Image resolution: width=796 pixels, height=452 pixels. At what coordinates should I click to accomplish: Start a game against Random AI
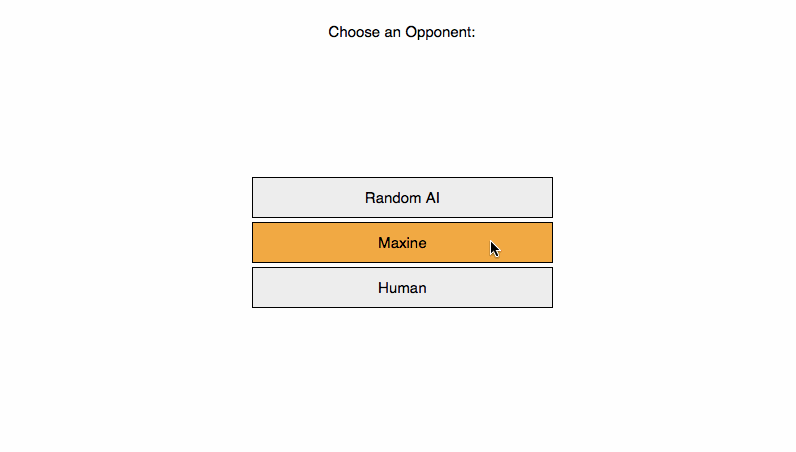402,198
